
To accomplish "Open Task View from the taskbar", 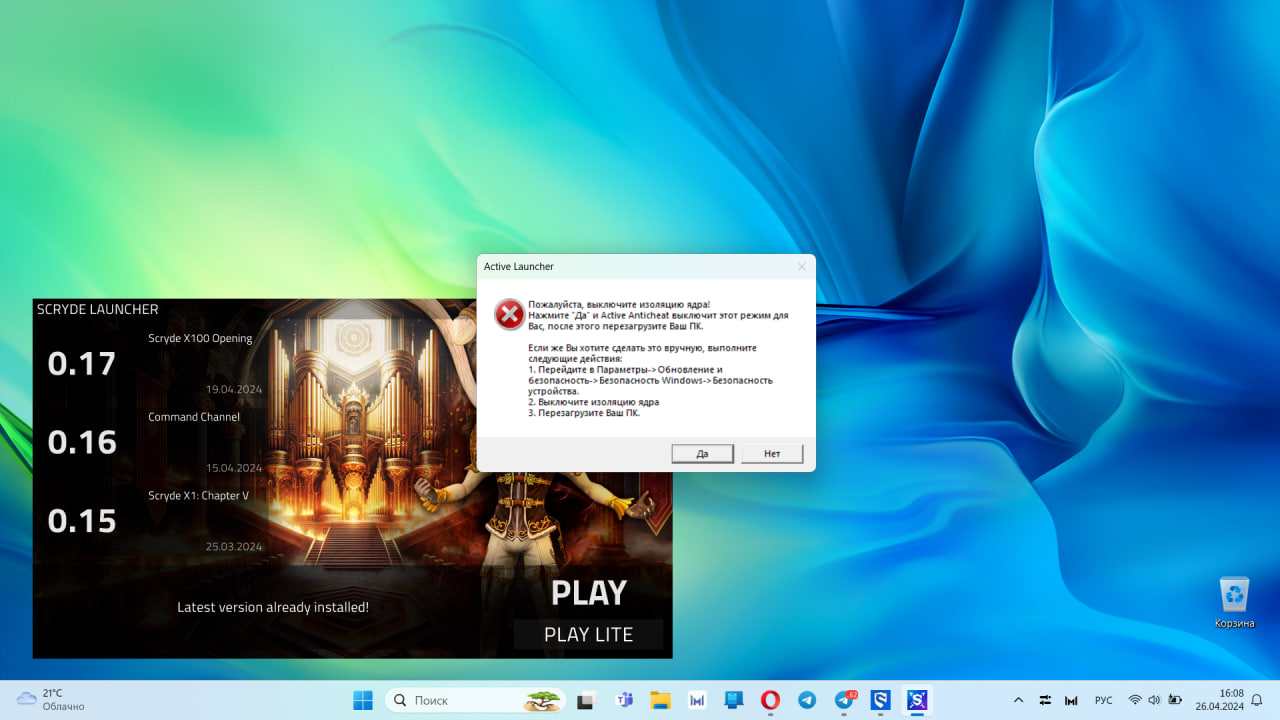I will coord(587,700).
